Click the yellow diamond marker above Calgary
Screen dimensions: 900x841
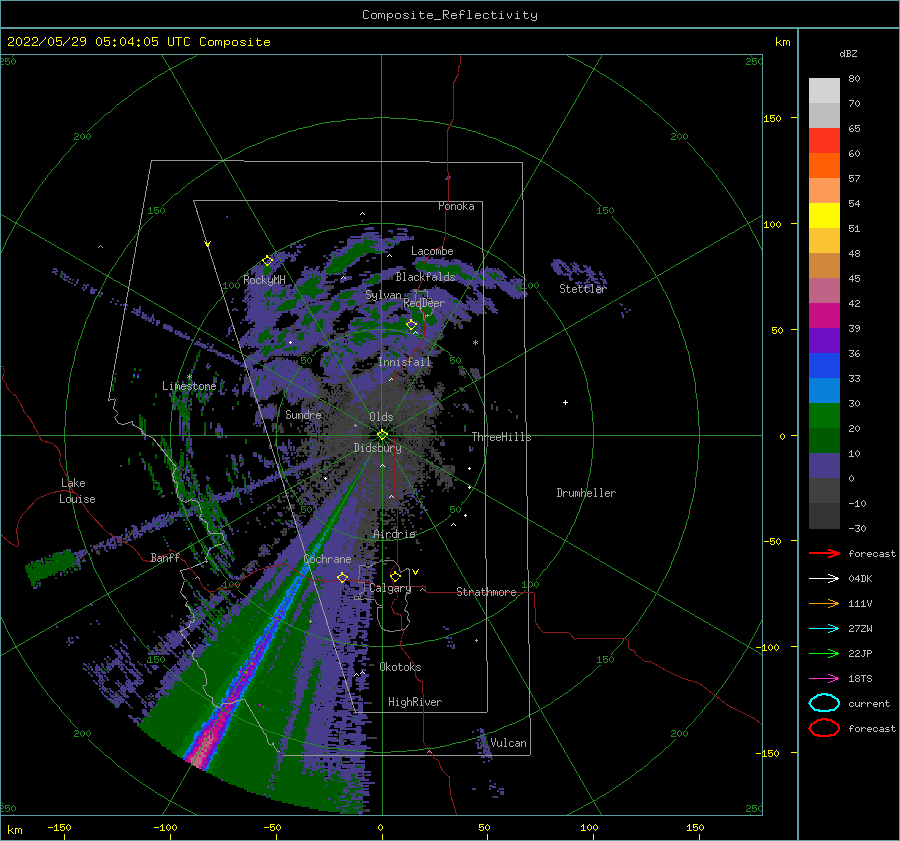pos(395,576)
